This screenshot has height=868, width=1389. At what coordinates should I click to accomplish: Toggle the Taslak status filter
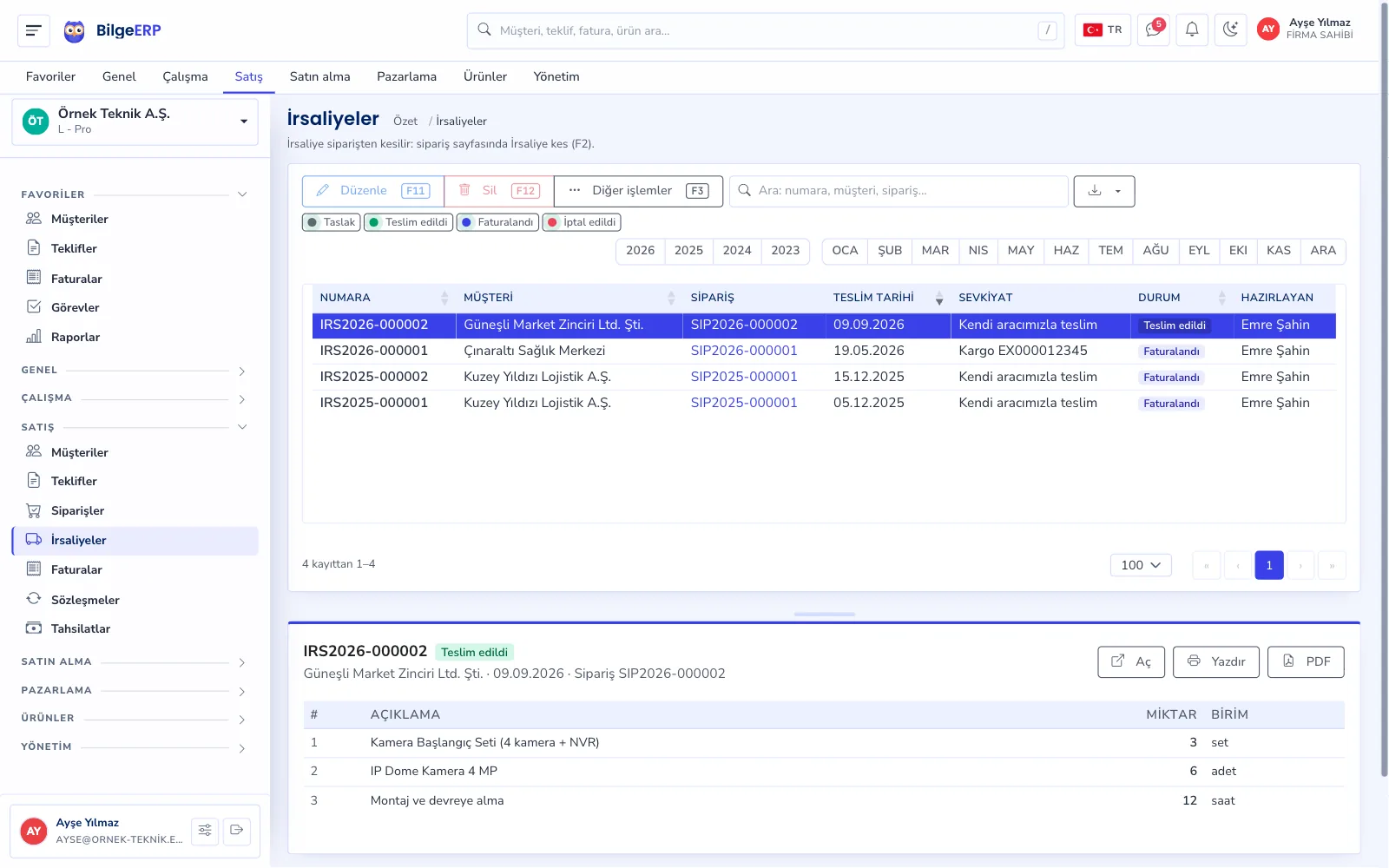click(331, 222)
